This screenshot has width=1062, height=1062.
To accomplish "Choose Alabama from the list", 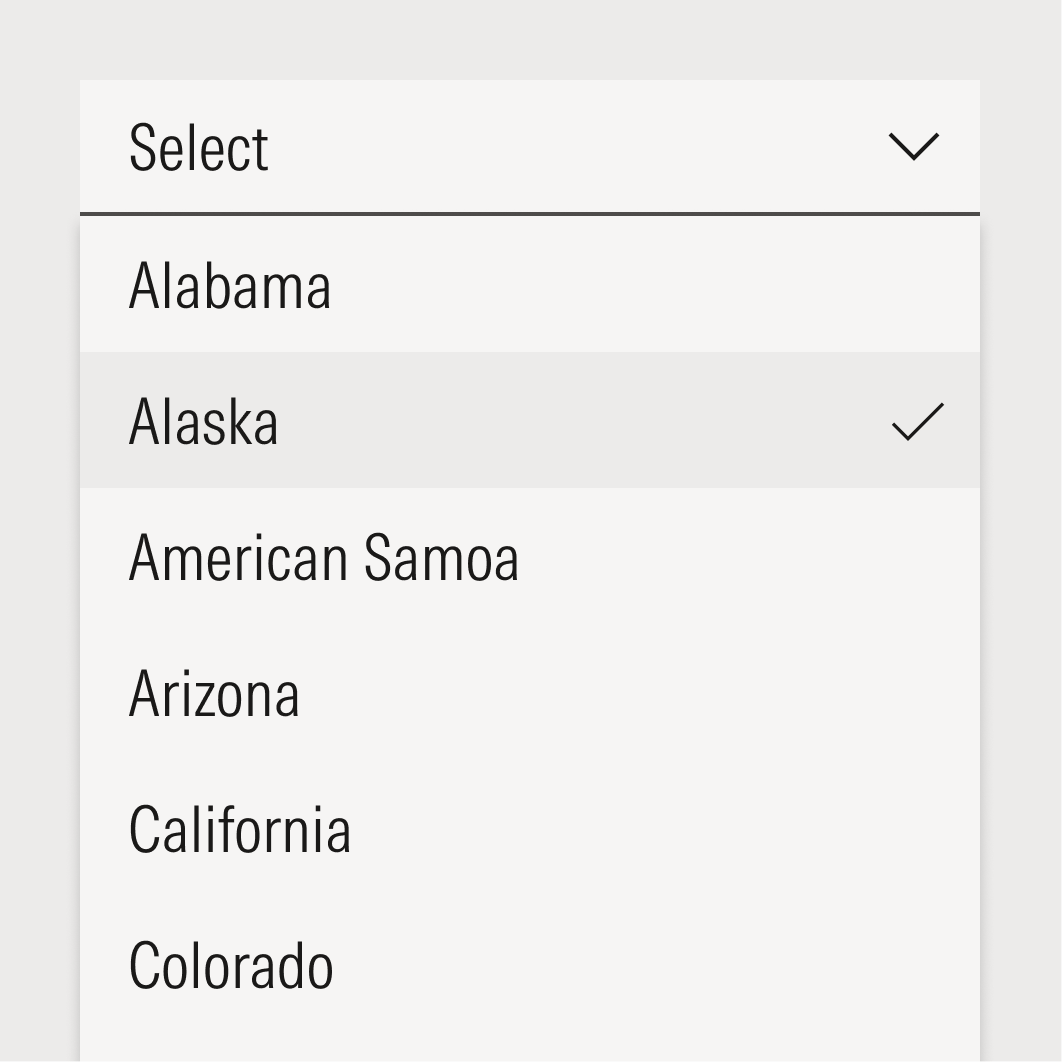I will [x=529, y=286].
